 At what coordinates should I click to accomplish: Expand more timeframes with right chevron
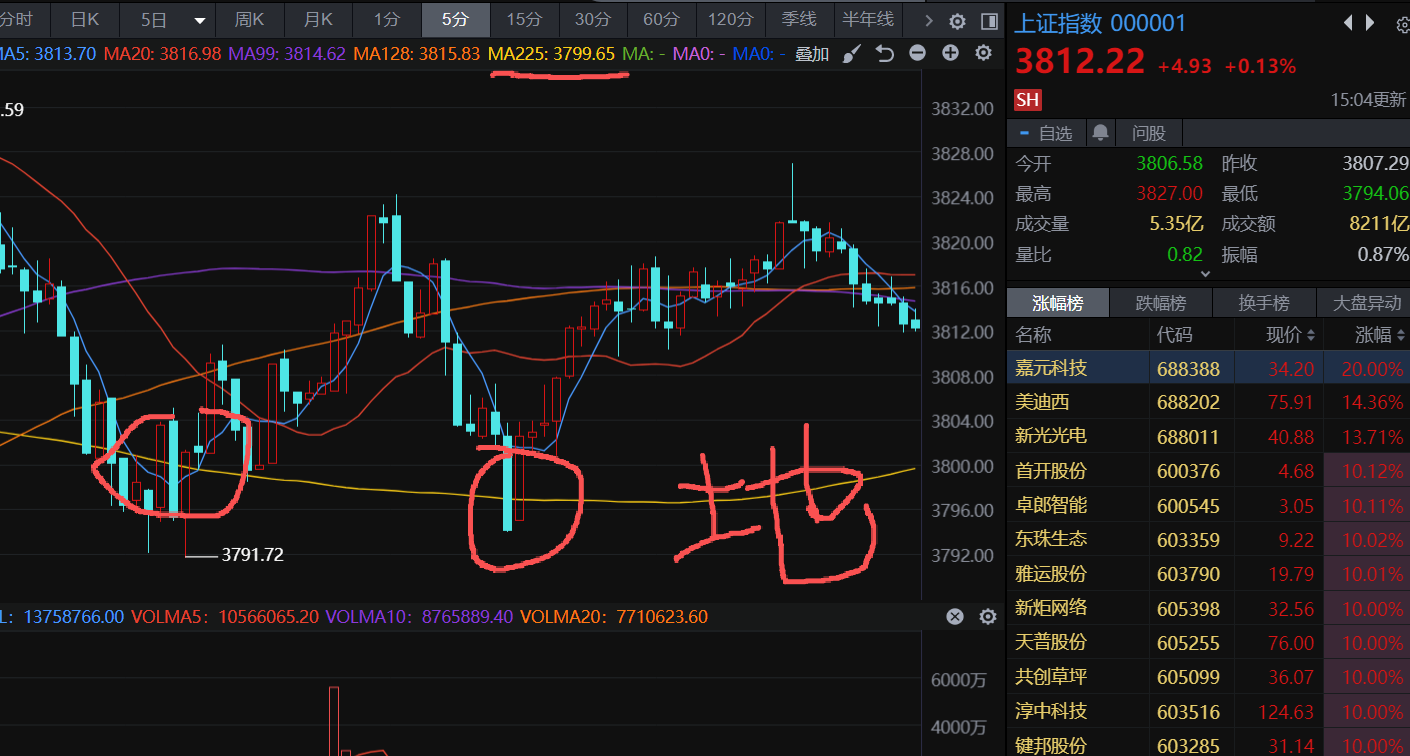tap(929, 20)
